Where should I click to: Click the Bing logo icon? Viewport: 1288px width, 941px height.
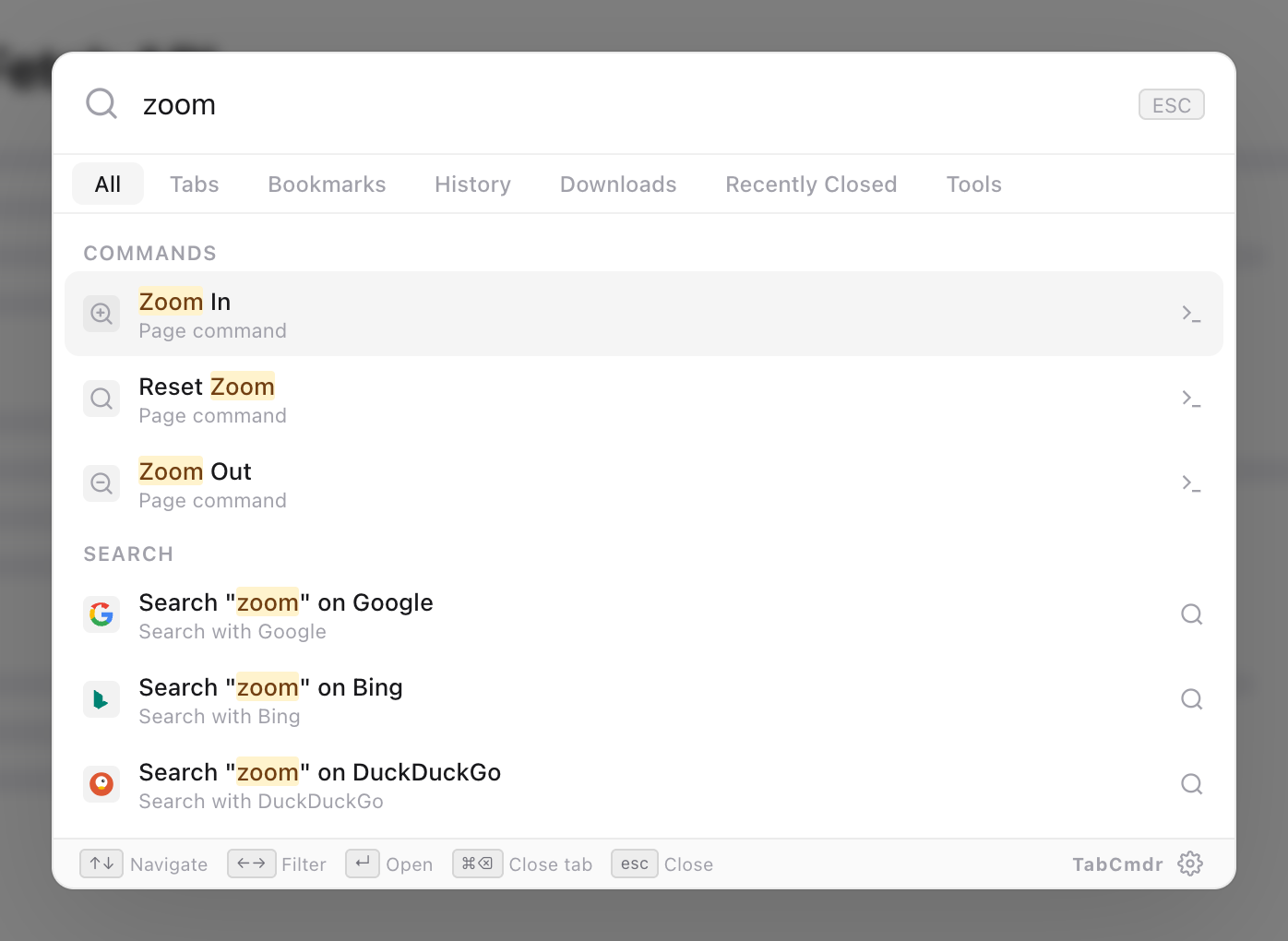(101, 699)
